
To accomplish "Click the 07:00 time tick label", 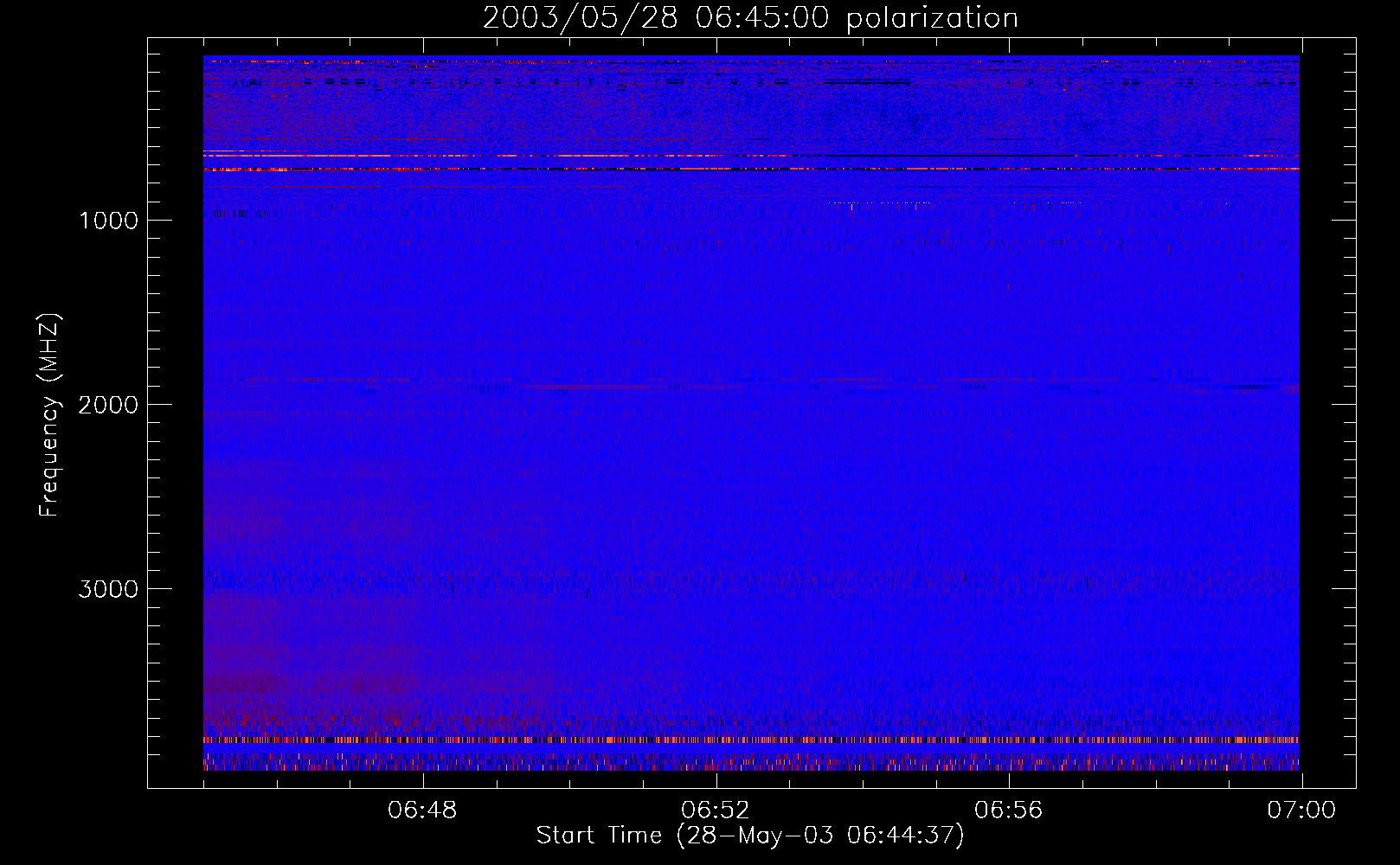I will (x=1301, y=811).
